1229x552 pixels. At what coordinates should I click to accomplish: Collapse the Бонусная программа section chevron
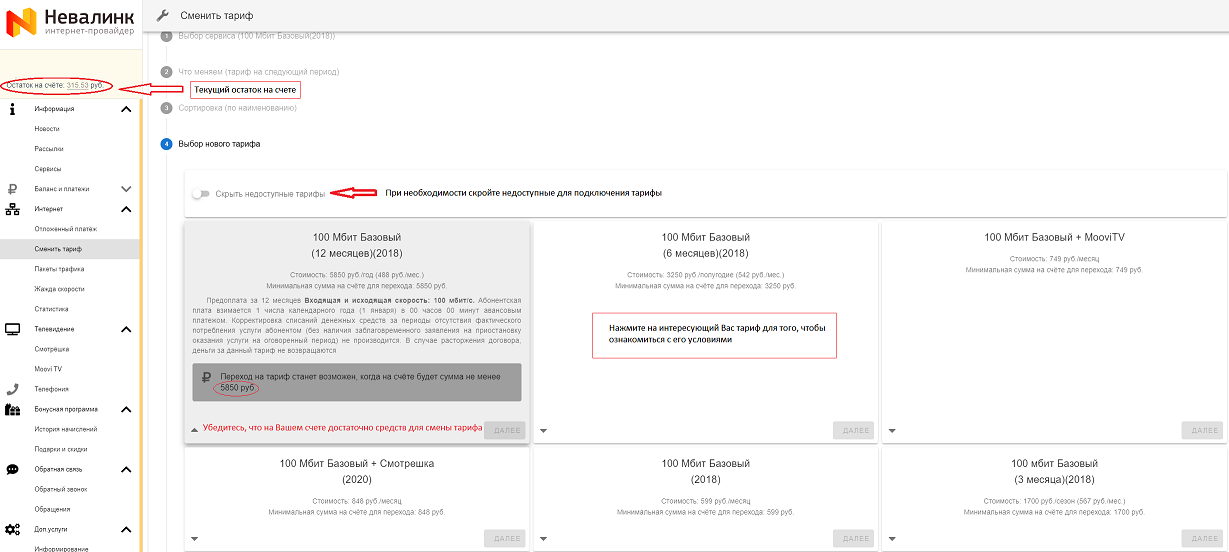tap(126, 409)
